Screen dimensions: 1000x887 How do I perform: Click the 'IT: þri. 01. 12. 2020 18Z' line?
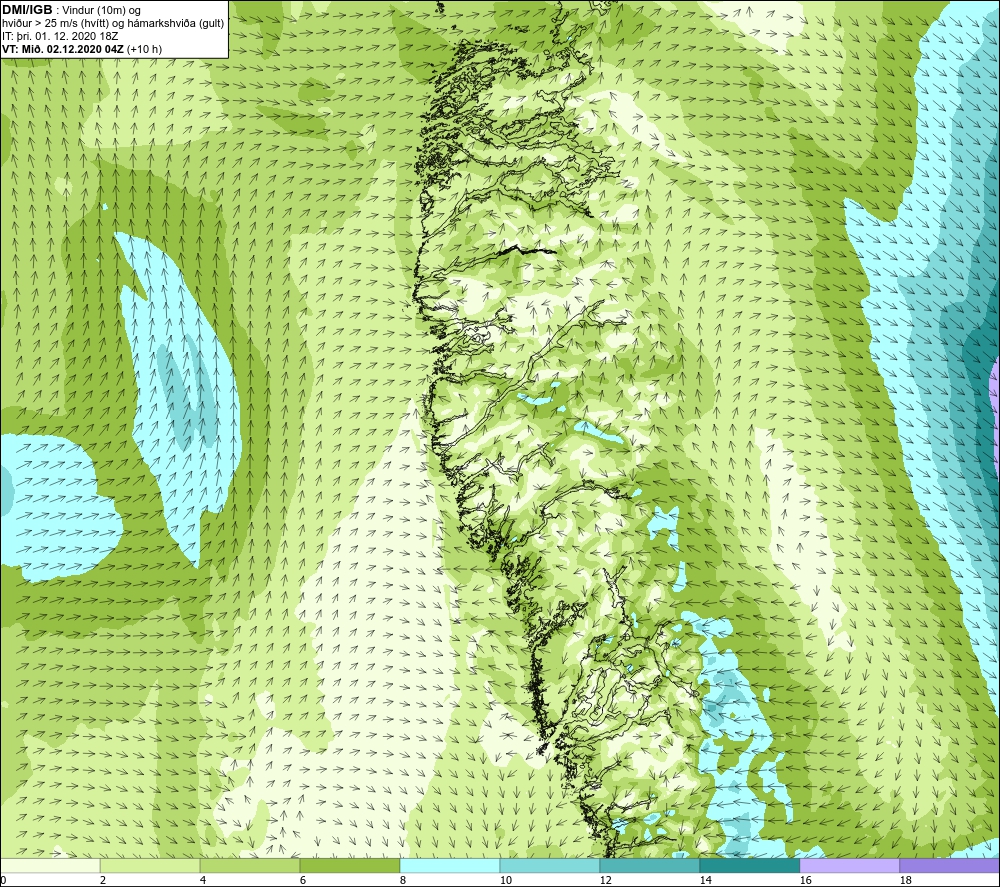click(x=60, y=36)
